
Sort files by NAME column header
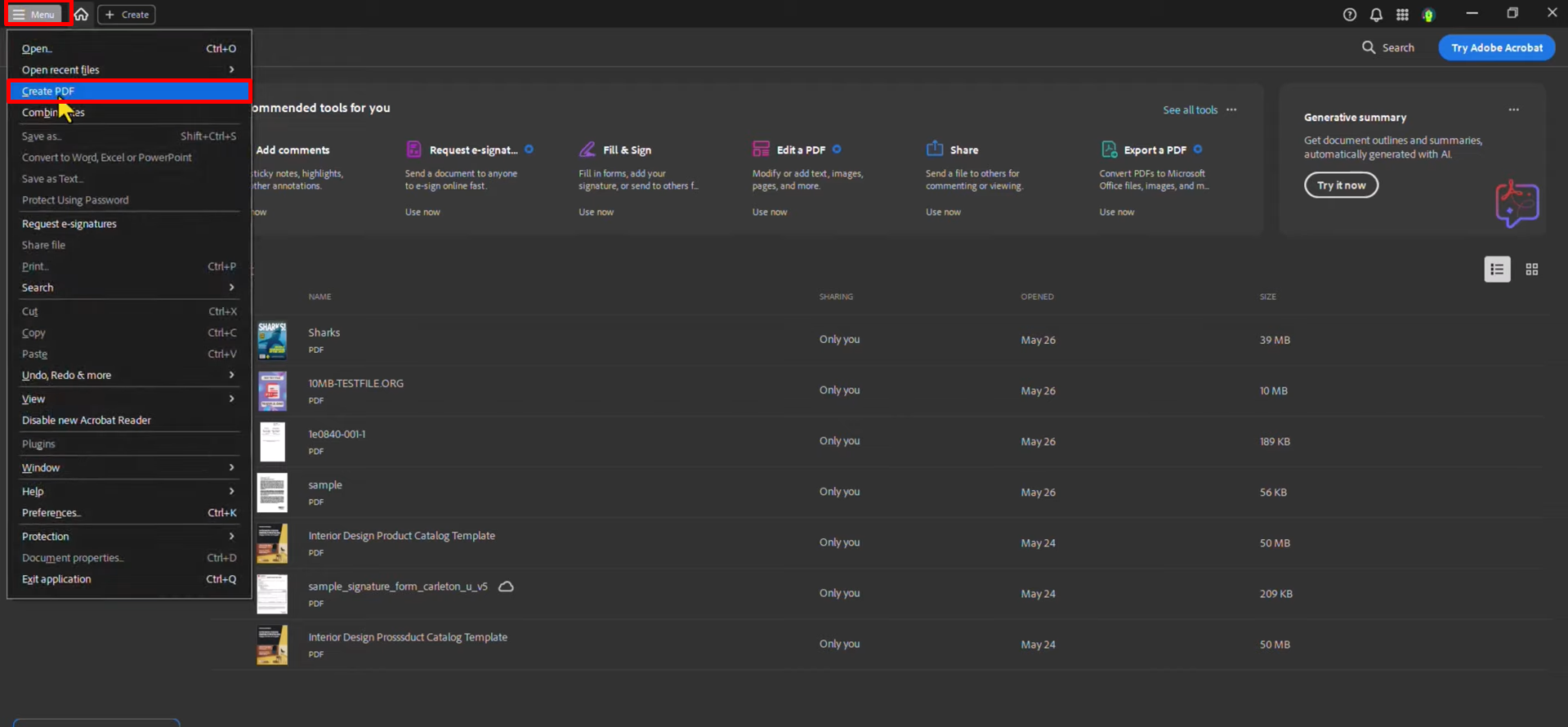[319, 297]
